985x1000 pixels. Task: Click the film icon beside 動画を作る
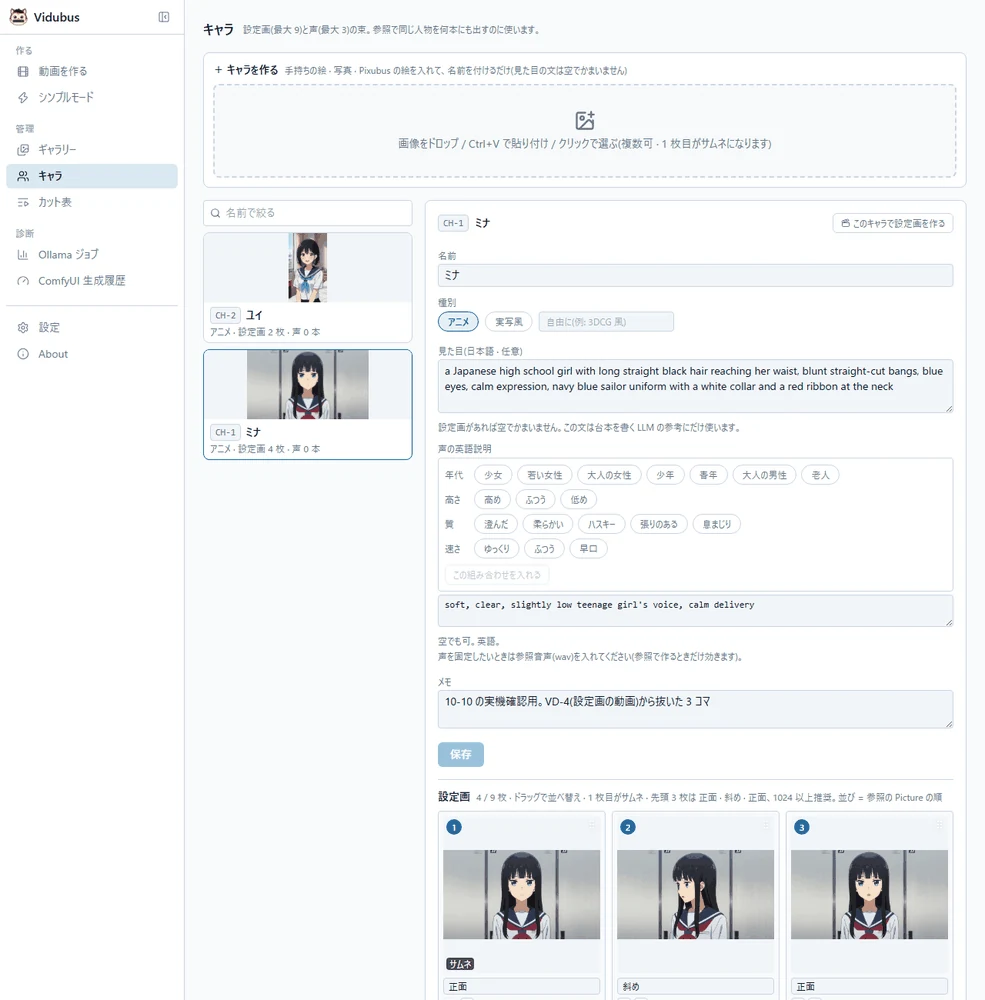(23, 71)
